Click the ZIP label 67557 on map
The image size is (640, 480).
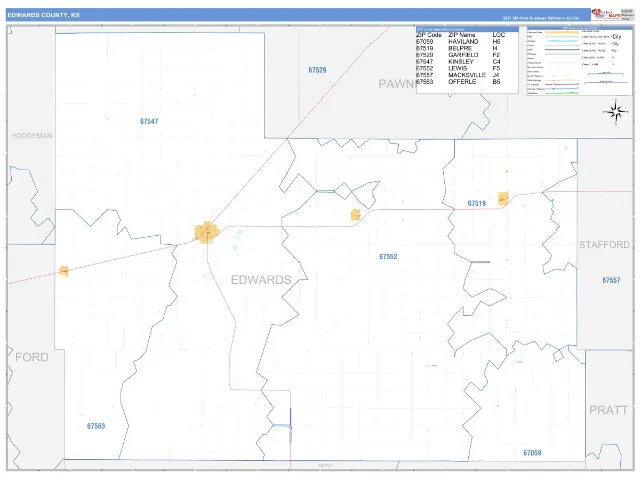[611, 280]
